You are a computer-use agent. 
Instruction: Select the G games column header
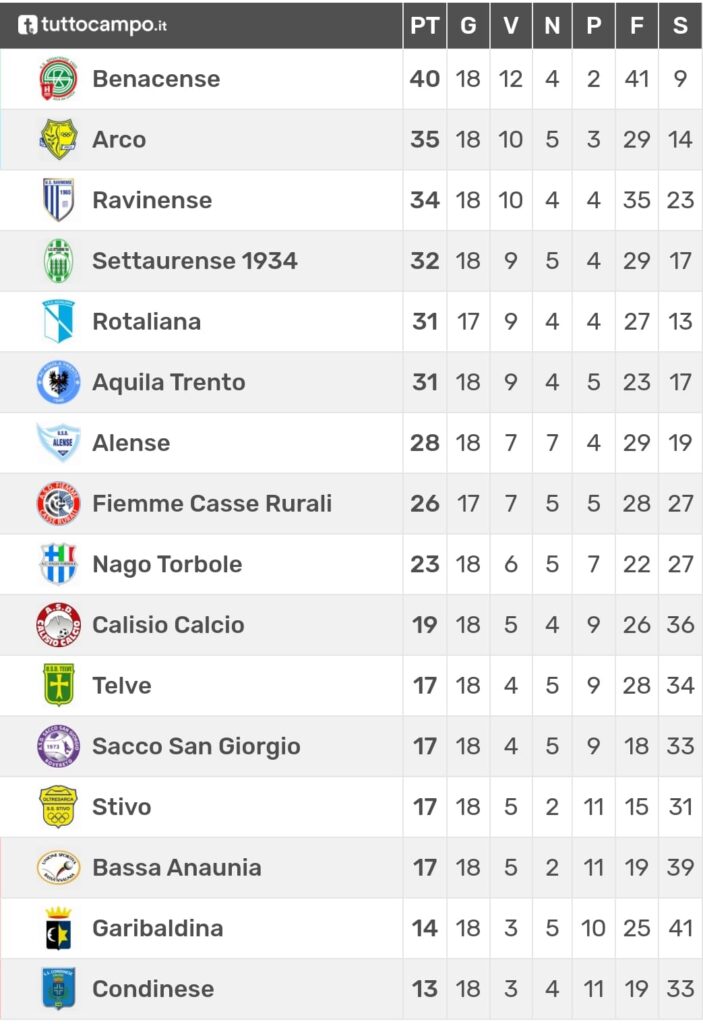468,25
